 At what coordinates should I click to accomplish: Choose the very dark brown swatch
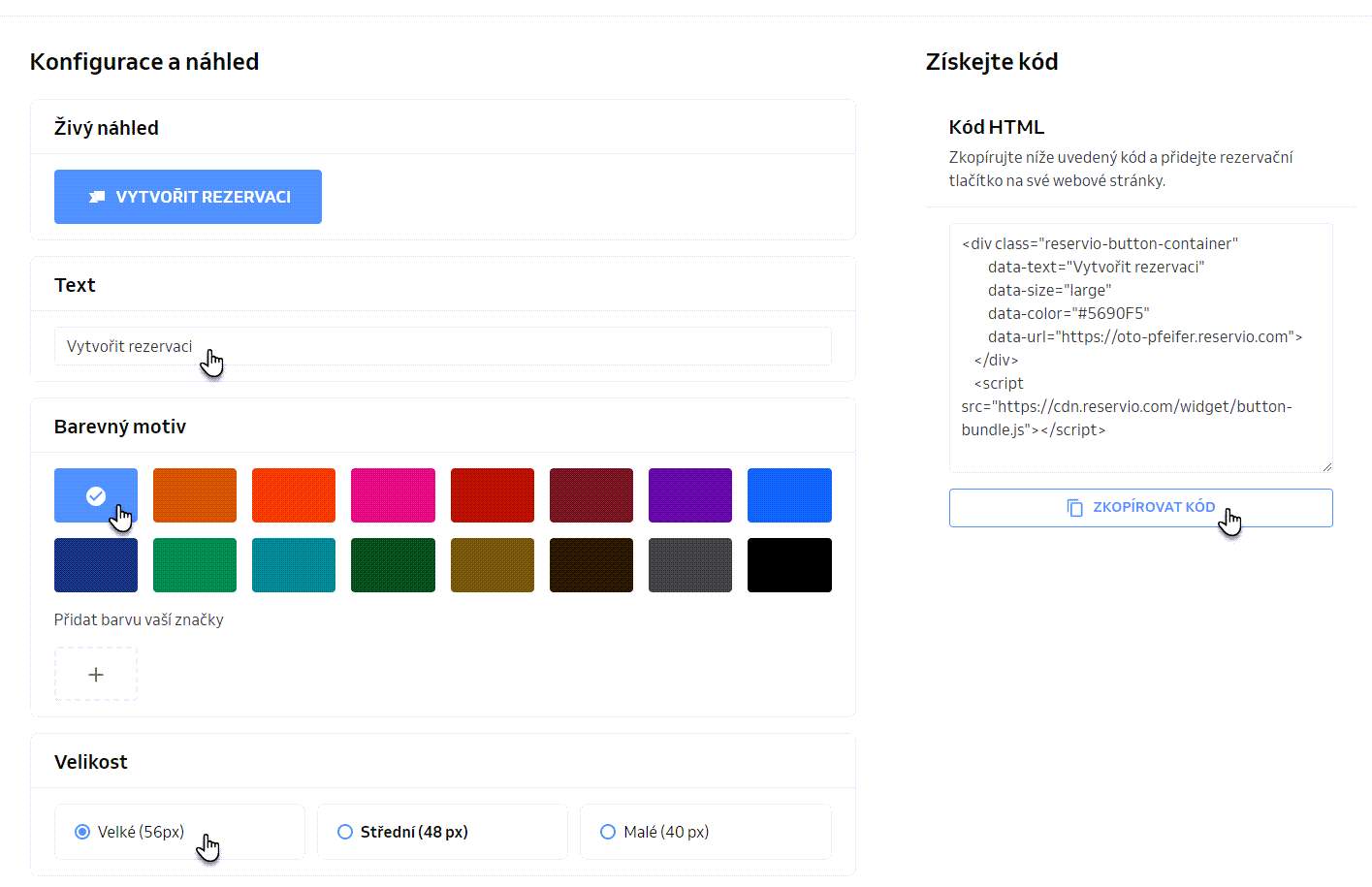591,565
